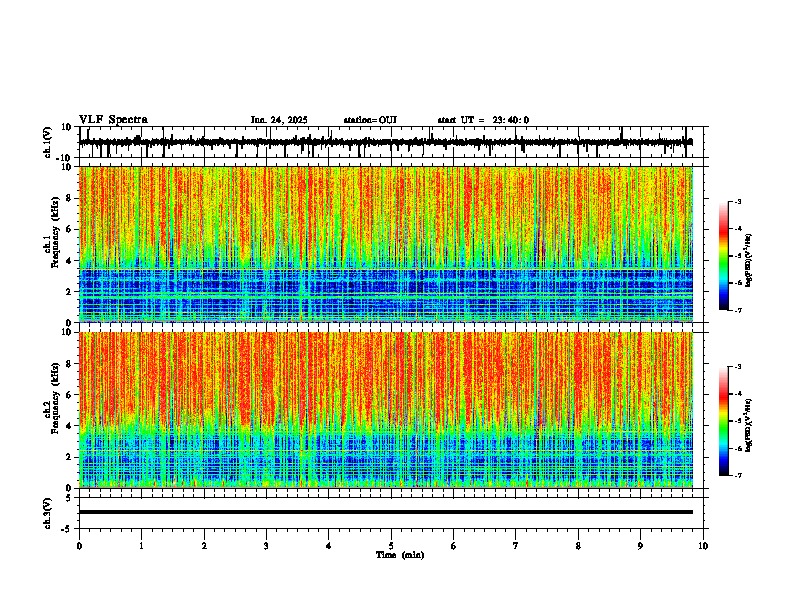
Task: Click the "-3" label atop ch.1 color bar
Action: coord(738,201)
